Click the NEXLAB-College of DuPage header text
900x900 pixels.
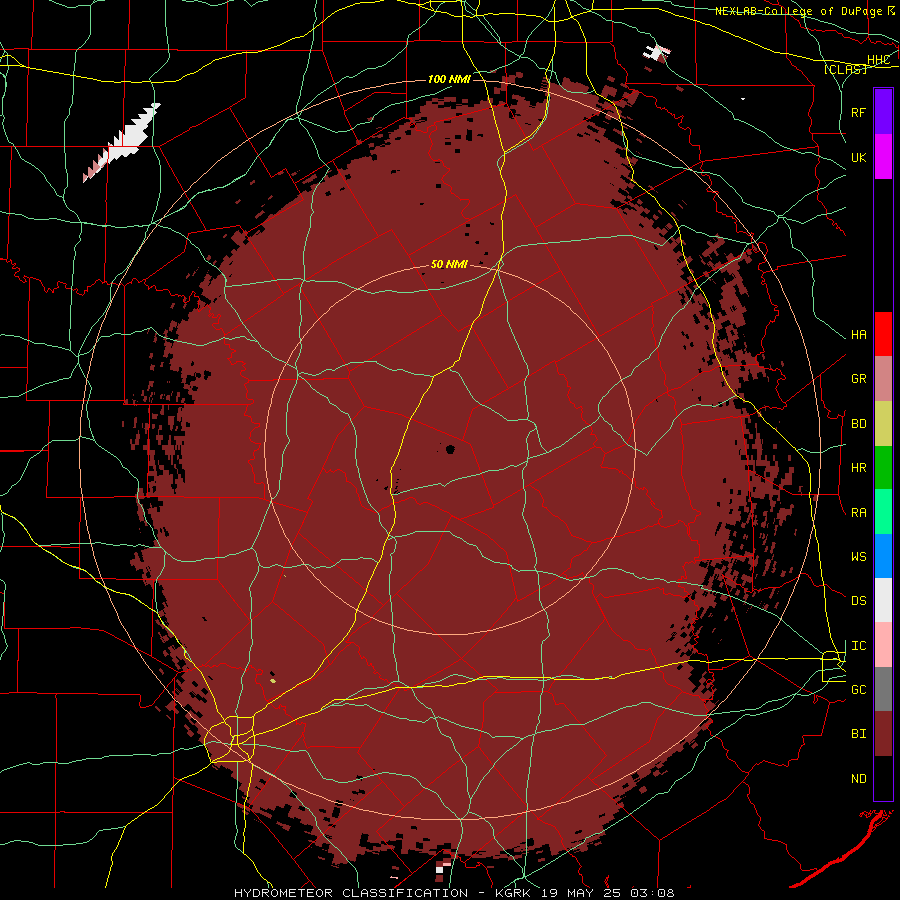click(x=799, y=11)
